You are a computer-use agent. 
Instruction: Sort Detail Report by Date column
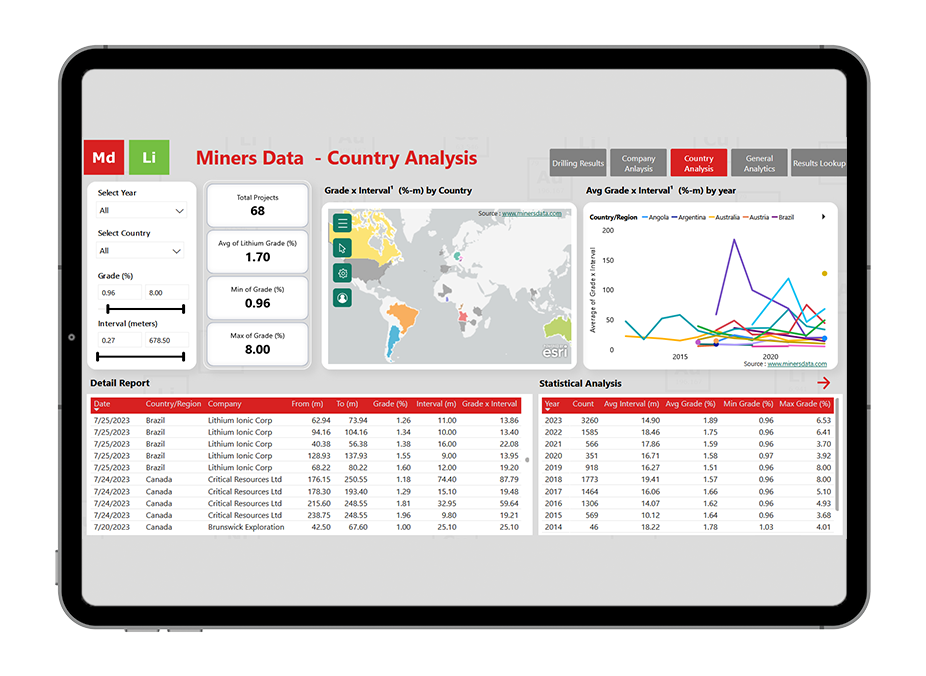click(x=102, y=404)
